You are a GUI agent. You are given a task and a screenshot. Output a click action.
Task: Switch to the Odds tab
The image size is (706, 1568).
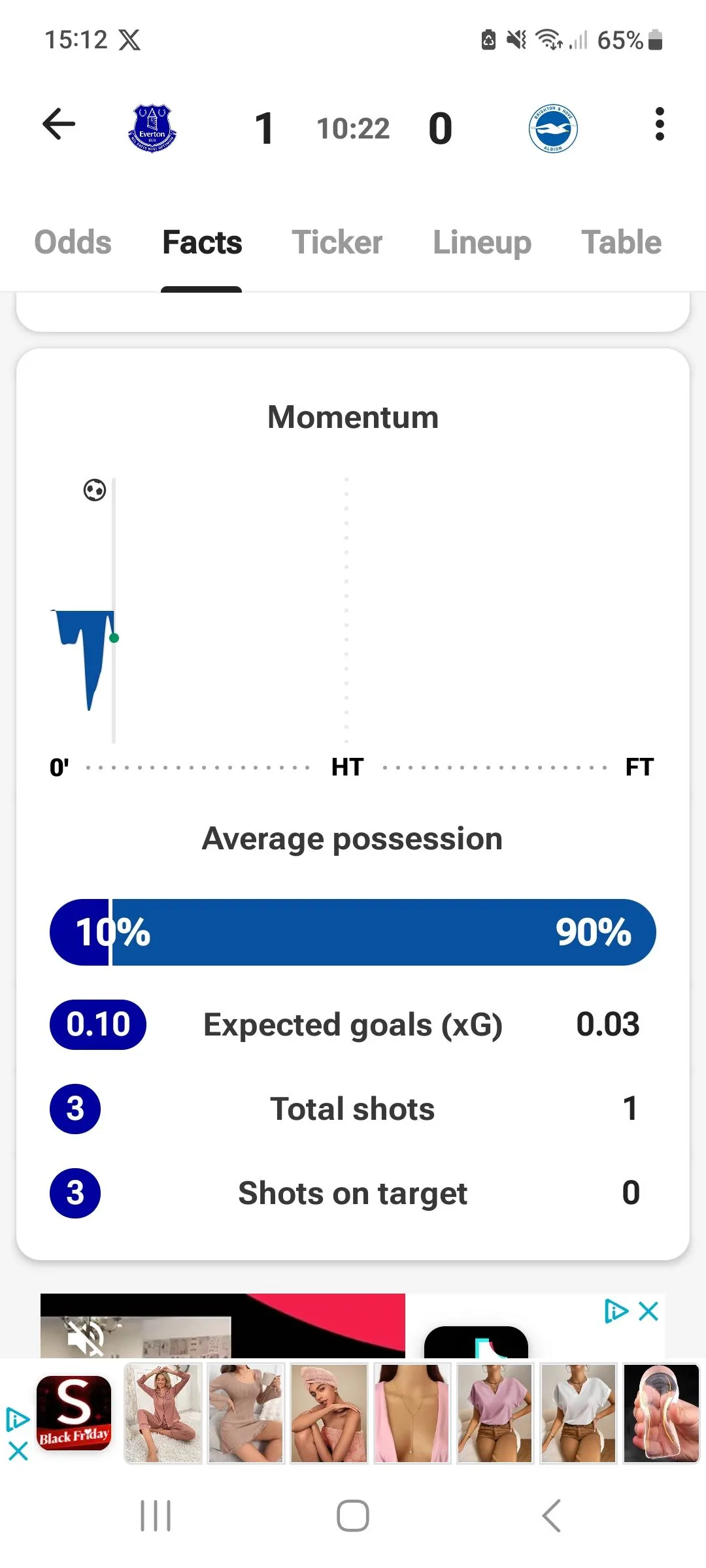coord(73,242)
